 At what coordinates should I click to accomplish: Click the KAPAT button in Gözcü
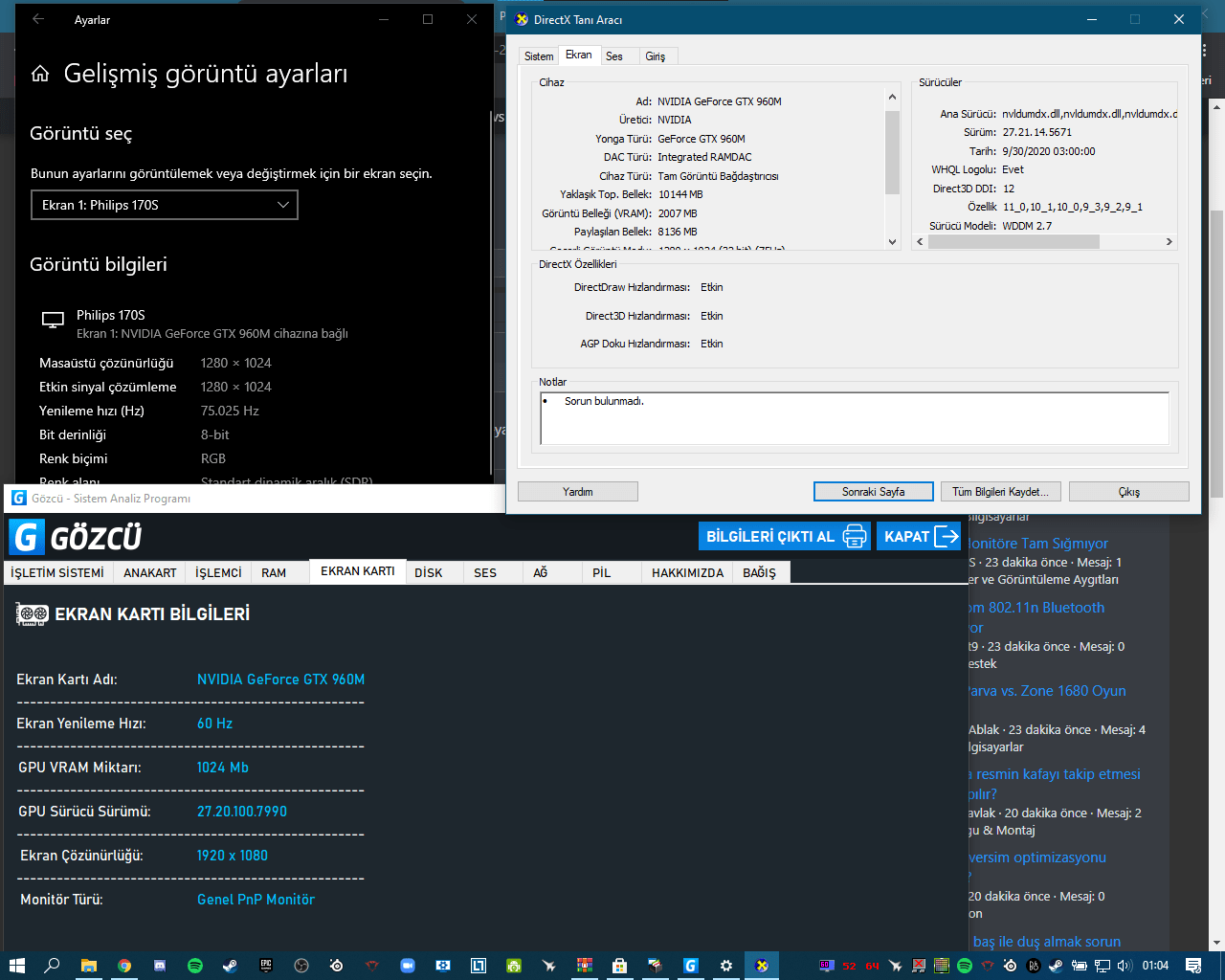click(x=920, y=536)
